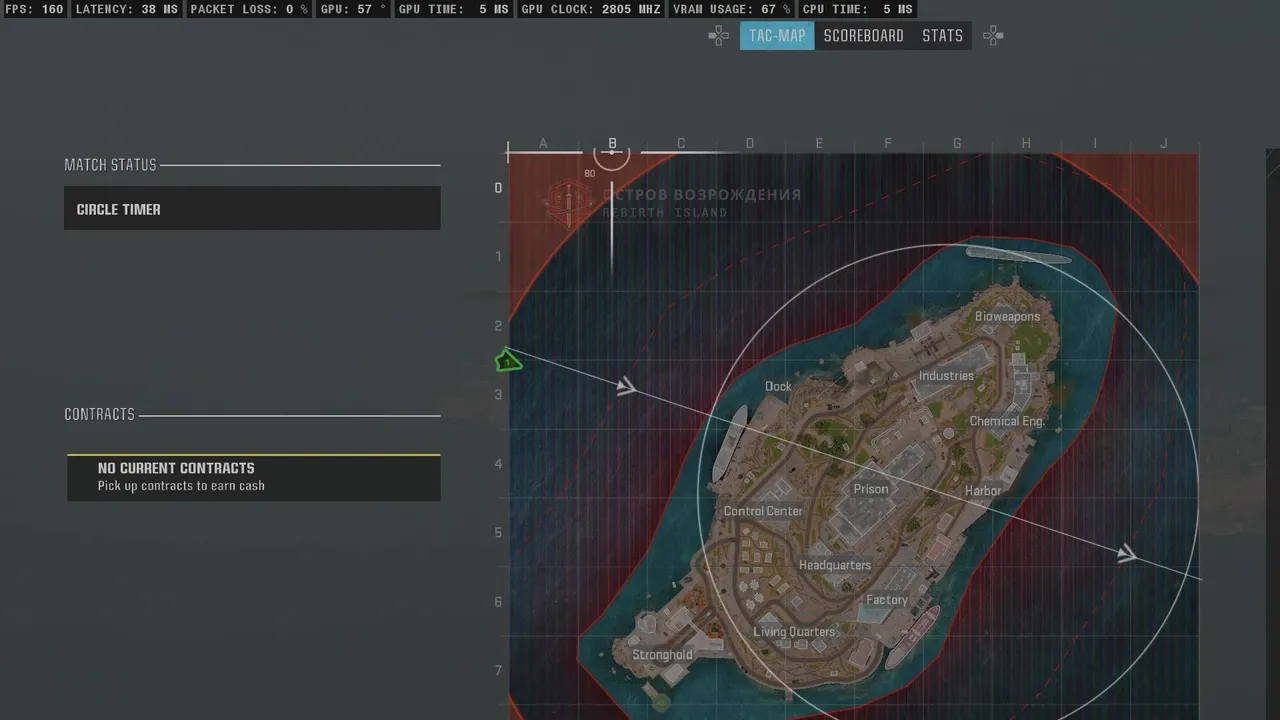Click the 'Pick up contracts to earn cash' text
1280x720 pixels.
[x=181, y=486]
